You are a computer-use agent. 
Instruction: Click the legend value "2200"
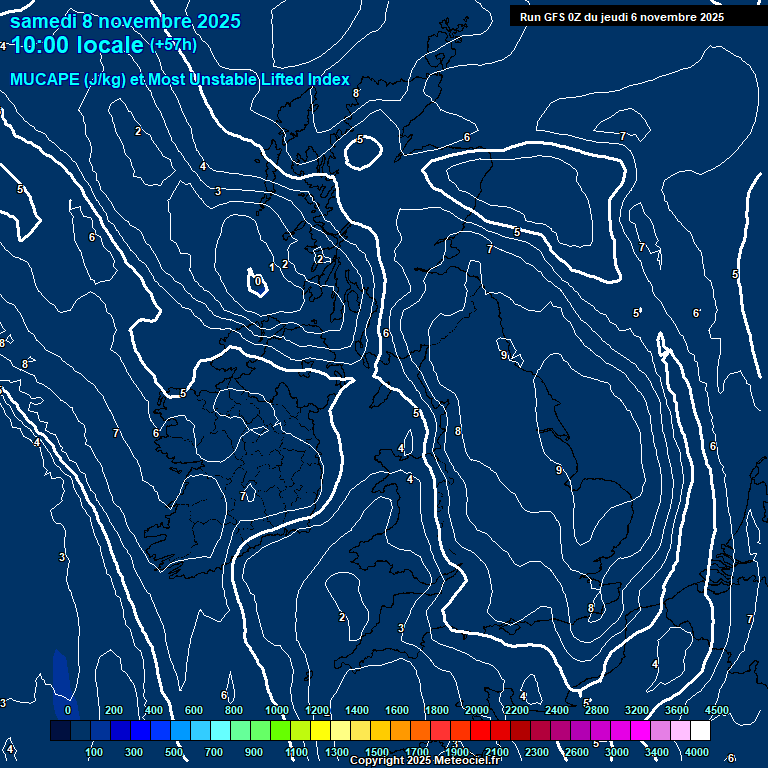pyautogui.click(x=517, y=710)
